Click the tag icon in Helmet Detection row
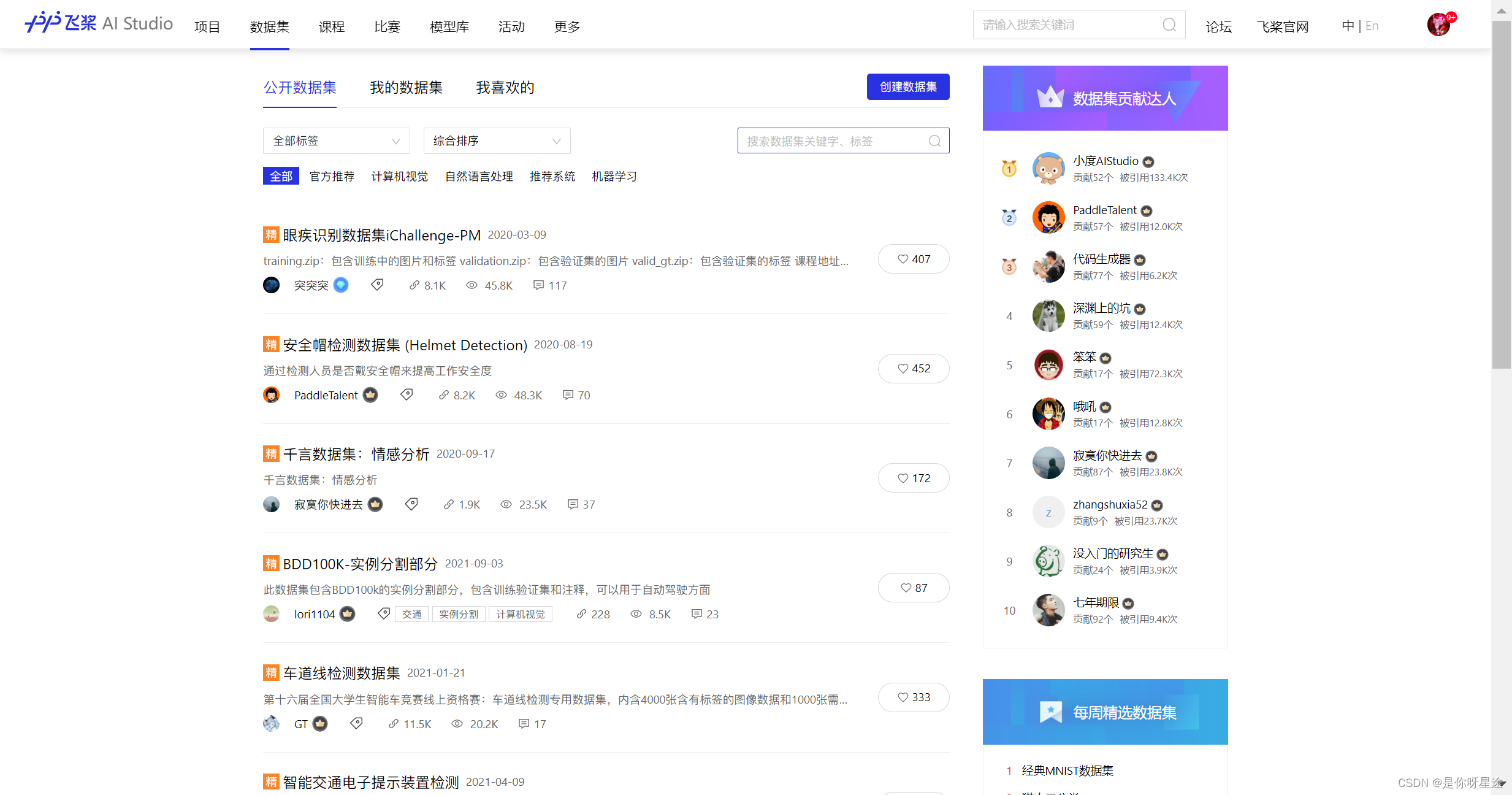The width and height of the screenshot is (1512, 795). click(x=407, y=394)
